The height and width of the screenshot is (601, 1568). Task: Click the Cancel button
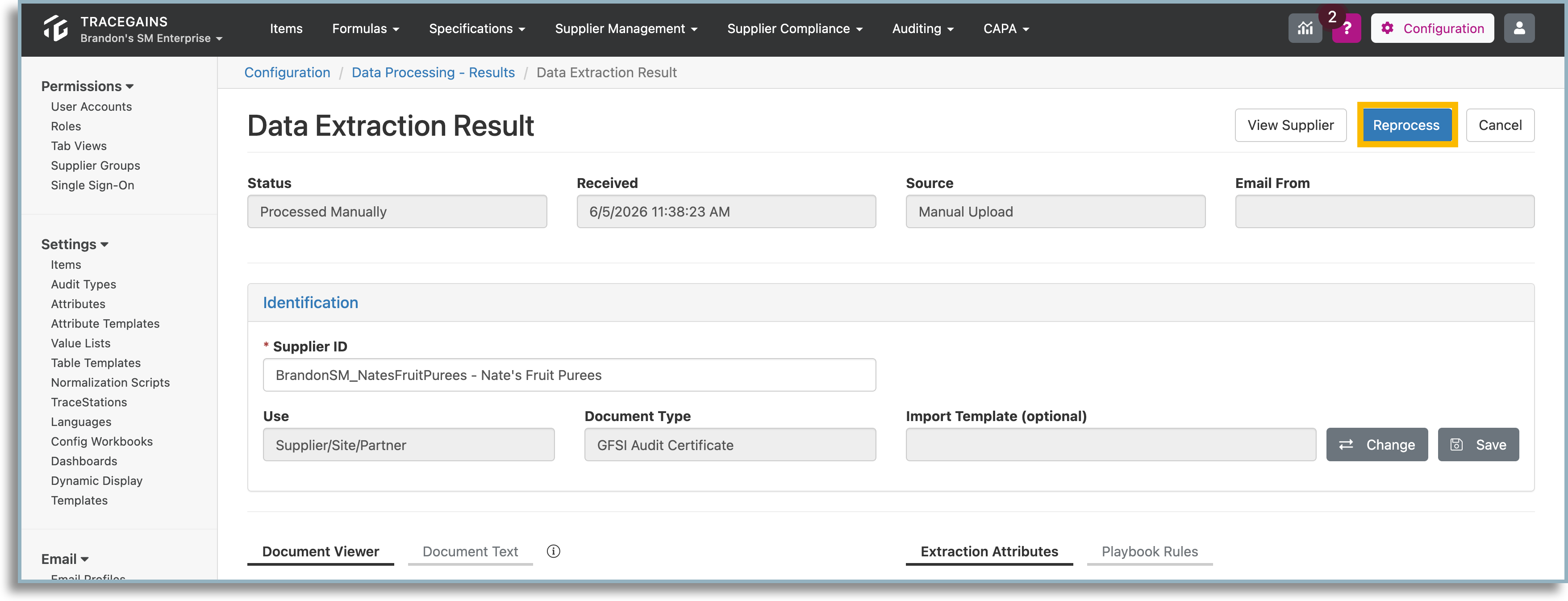(1500, 125)
